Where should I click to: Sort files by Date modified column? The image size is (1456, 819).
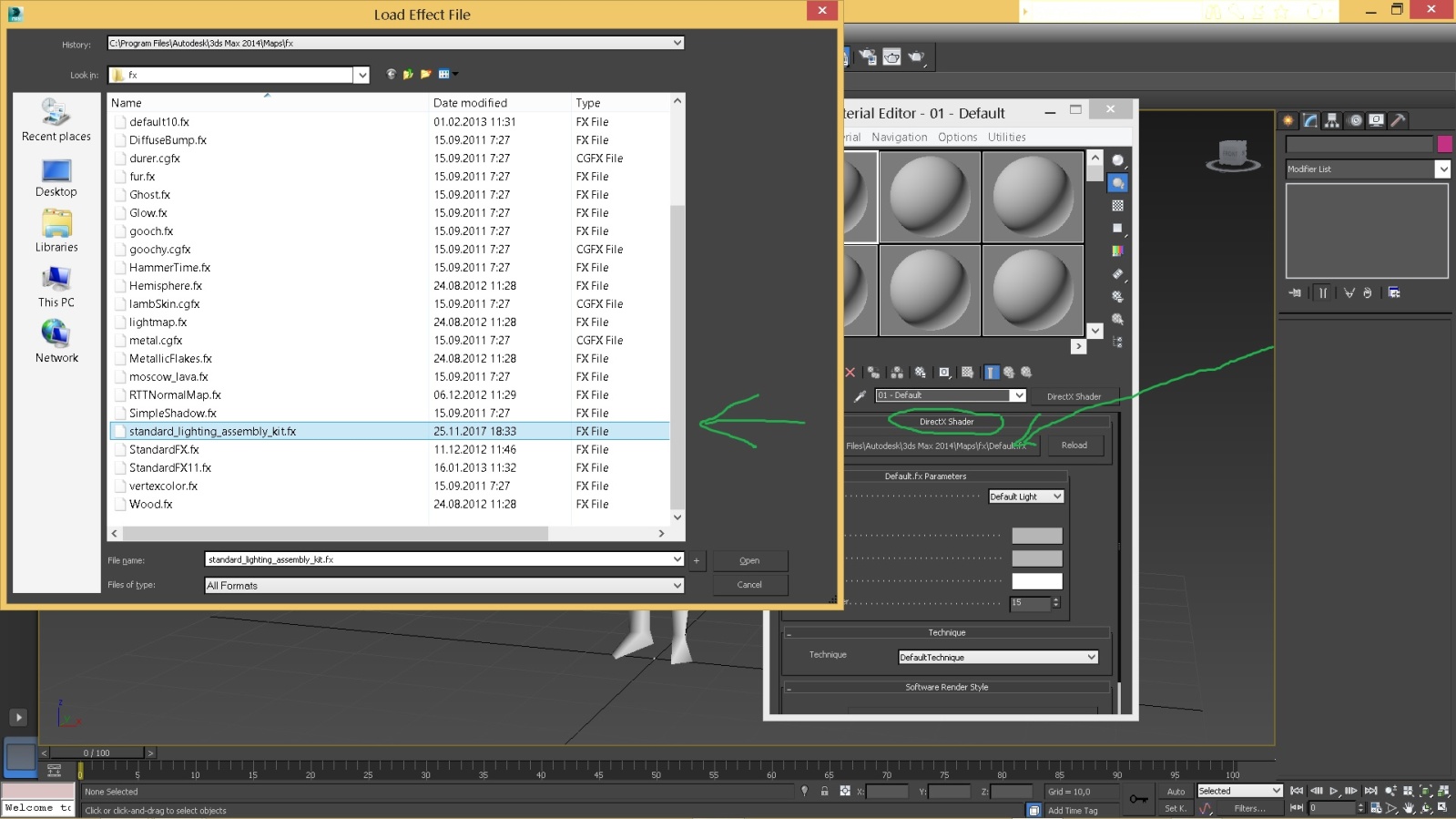470,103
